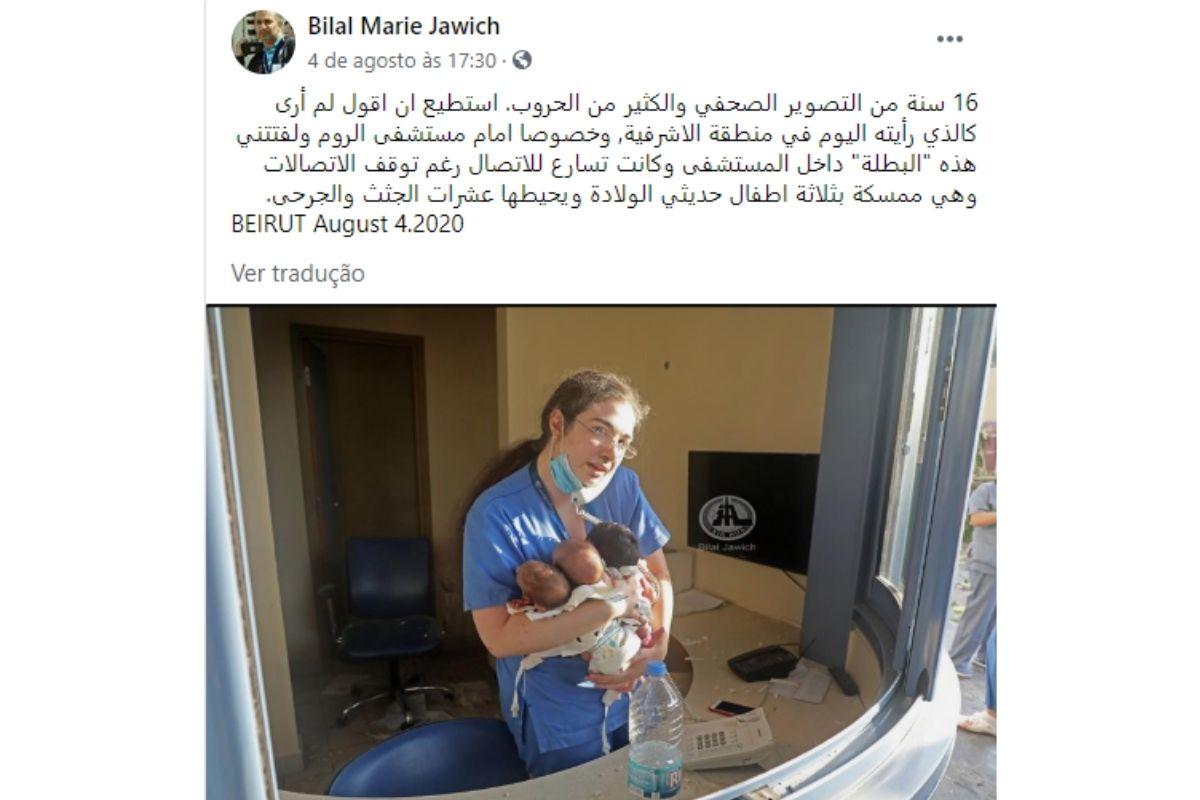Open Bilal Marie Jawich's profile picture

click(263, 42)
